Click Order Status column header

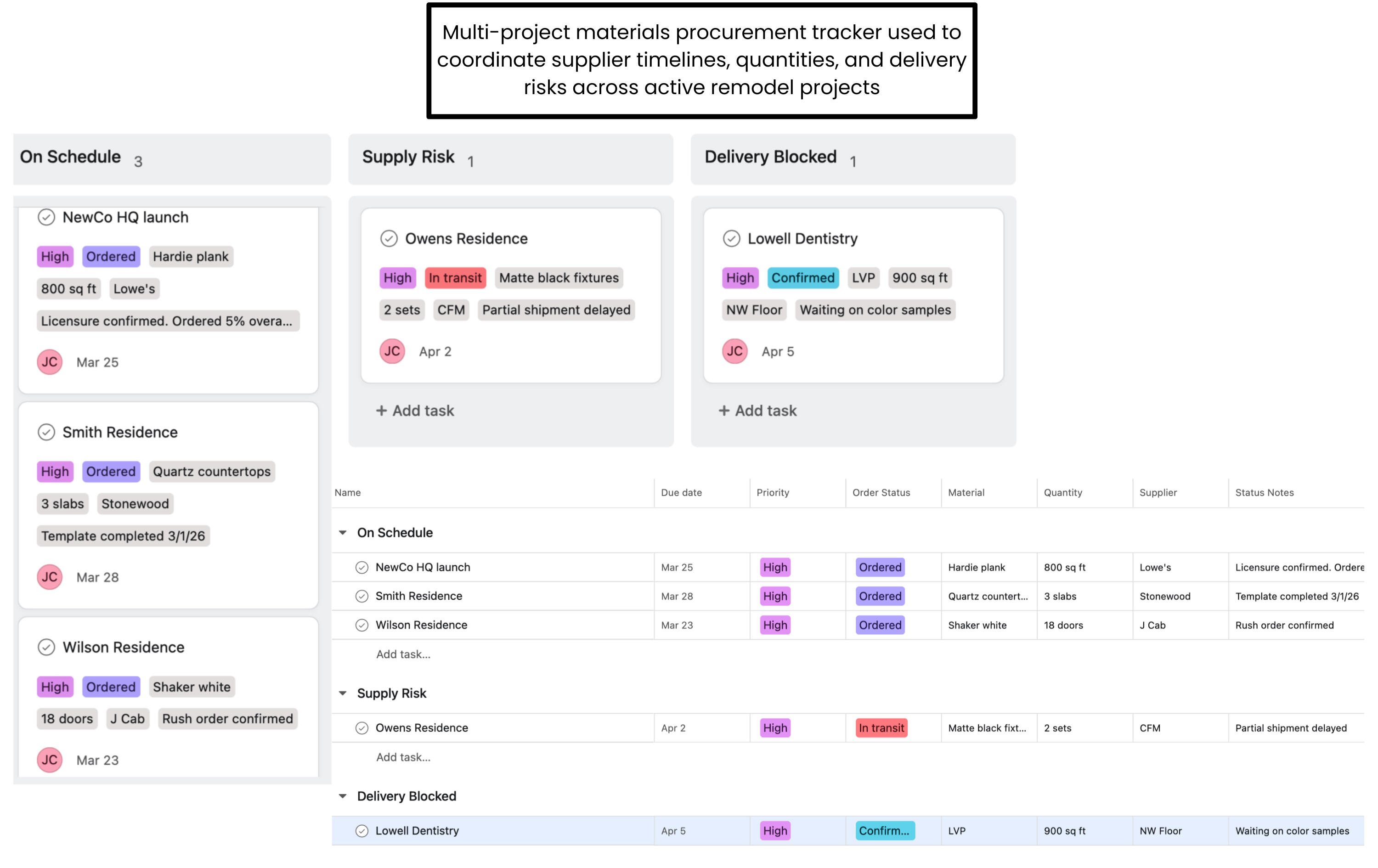(x=881, y=493)
